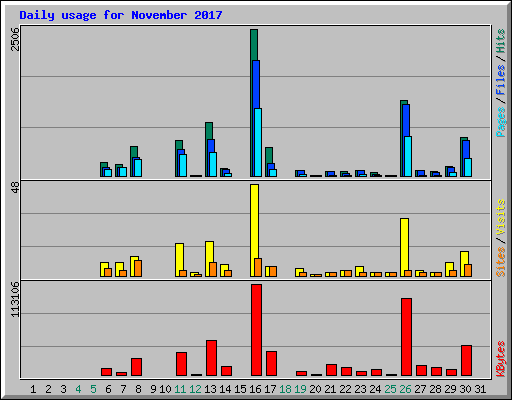Click the red KBytes bar for day 8

click(x=137, y=367)
